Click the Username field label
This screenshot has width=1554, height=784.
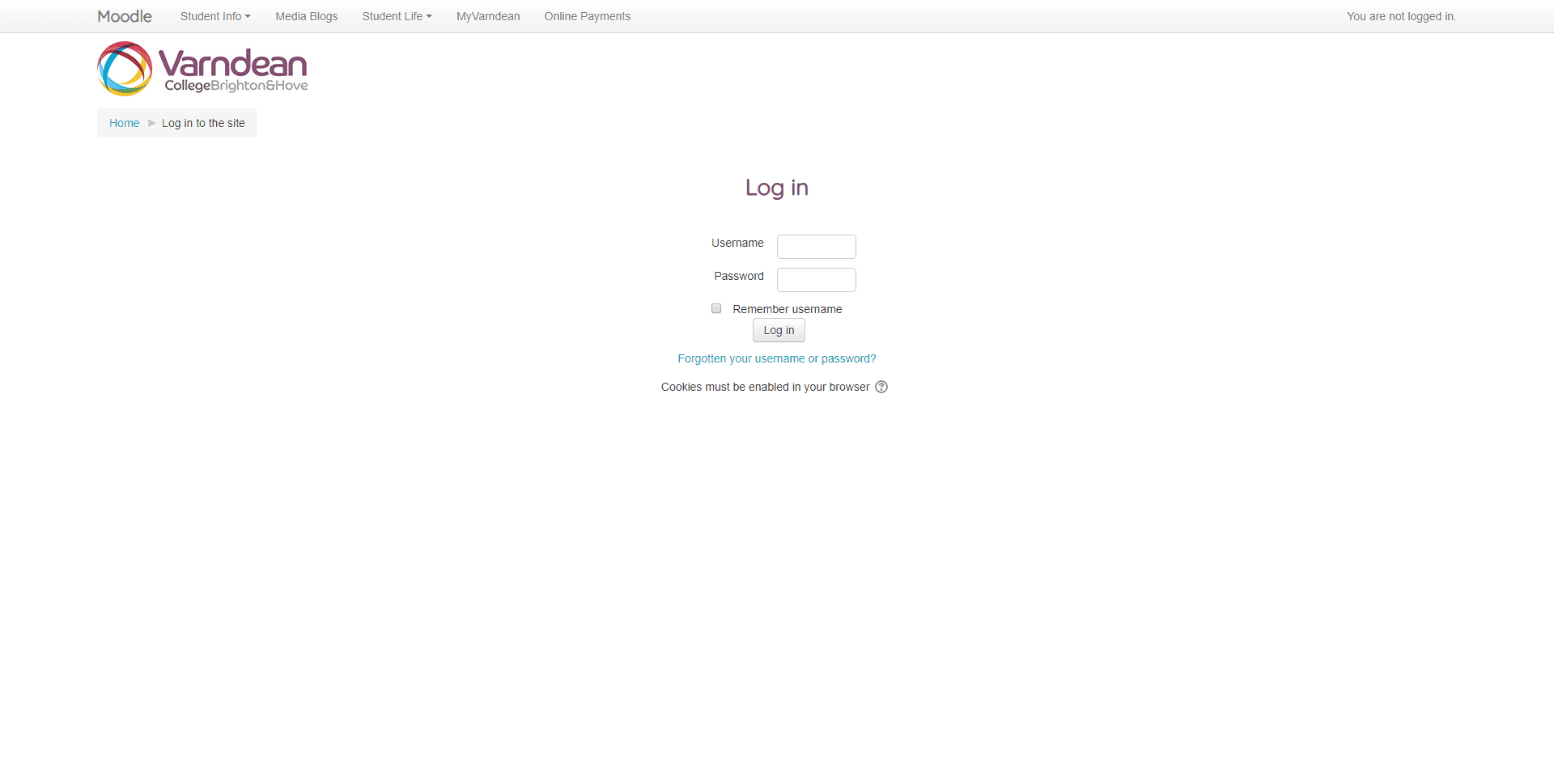pyautogui.click(x=737, y=243)
